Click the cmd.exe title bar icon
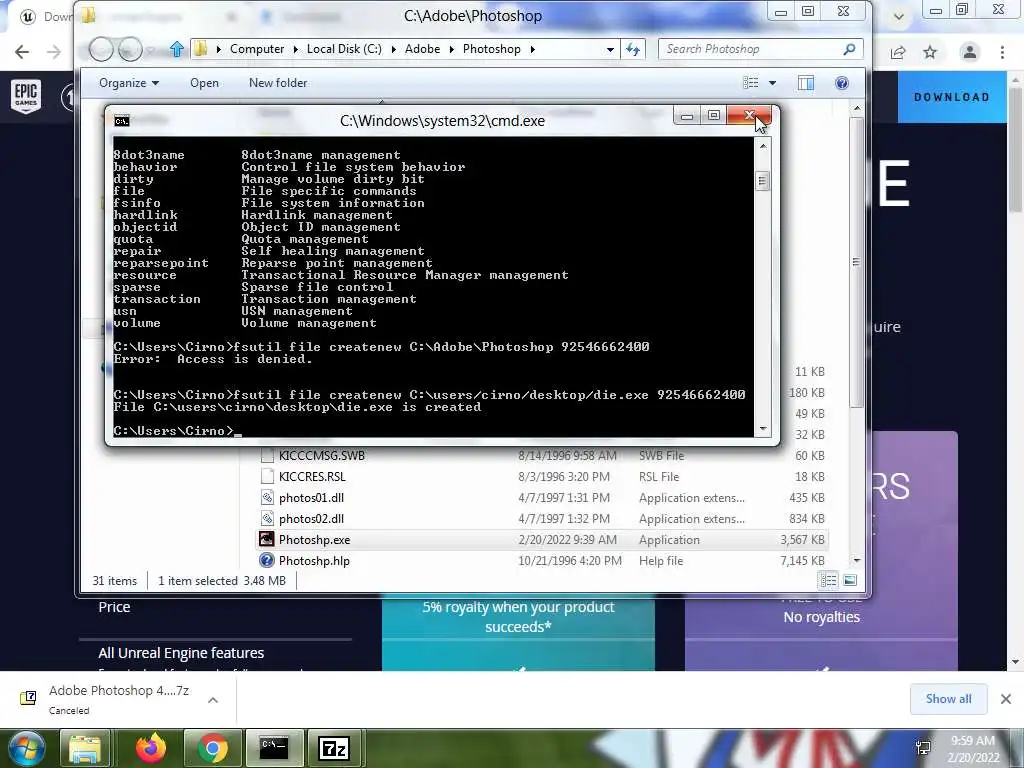 click(121, 121)
